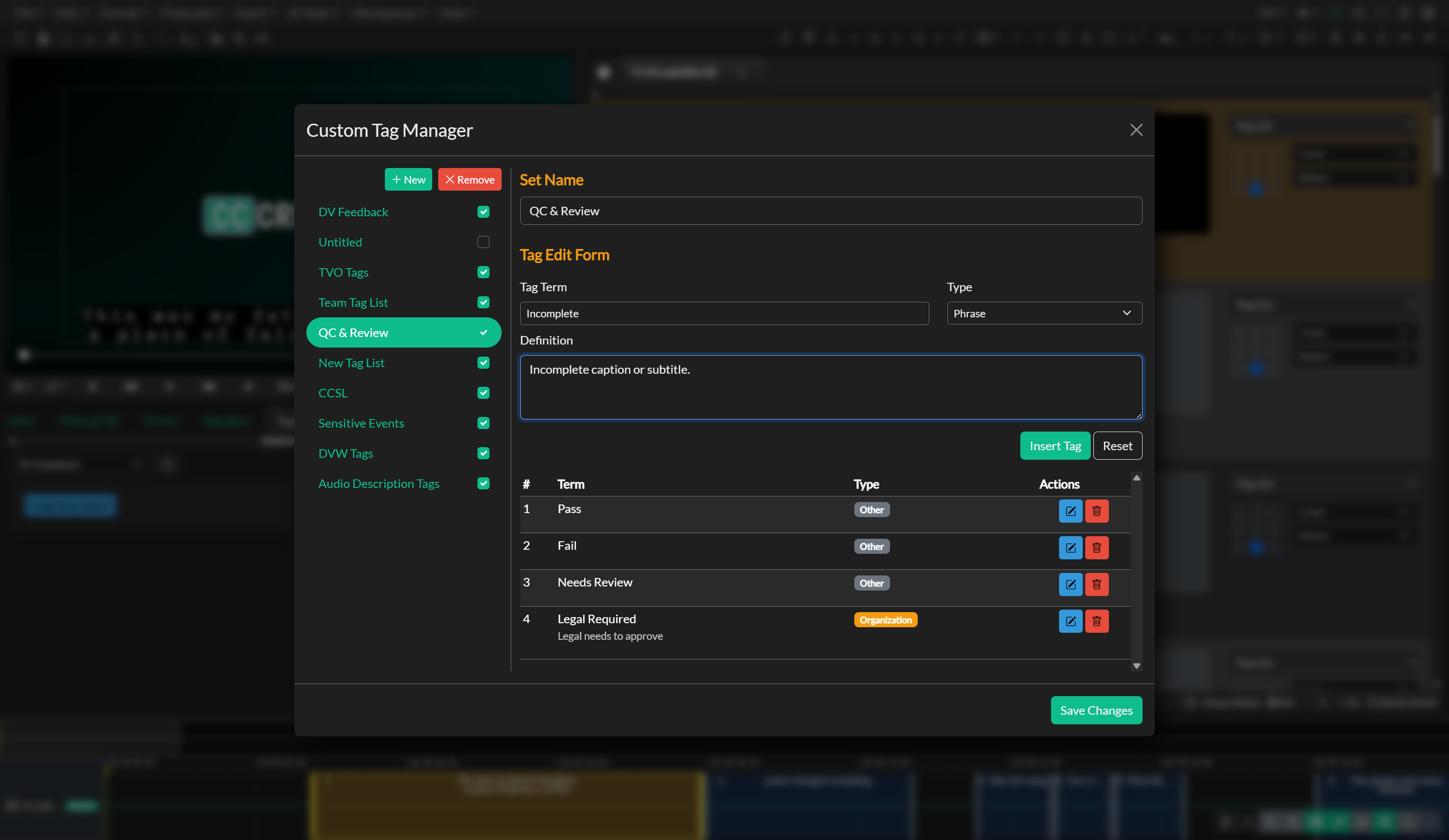The image size is (1449, 840).
Task: Edit the Needs Review tag
Action: pos(1070,584)
